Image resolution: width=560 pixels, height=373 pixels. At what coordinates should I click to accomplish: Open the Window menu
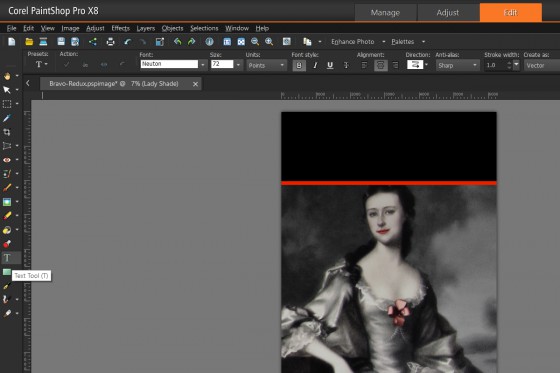click(x=237, y=28)
